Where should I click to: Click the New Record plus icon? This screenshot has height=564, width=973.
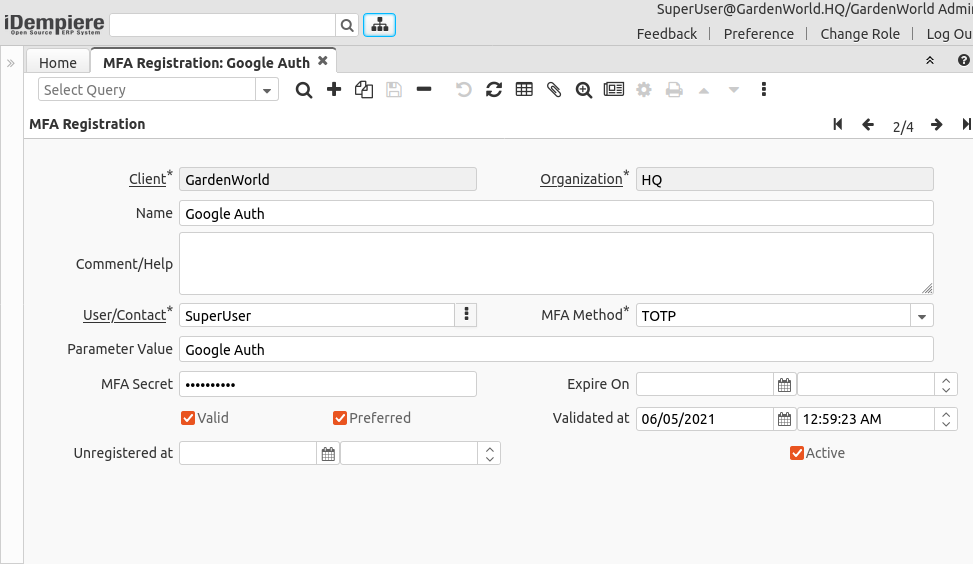click(334, 90)
